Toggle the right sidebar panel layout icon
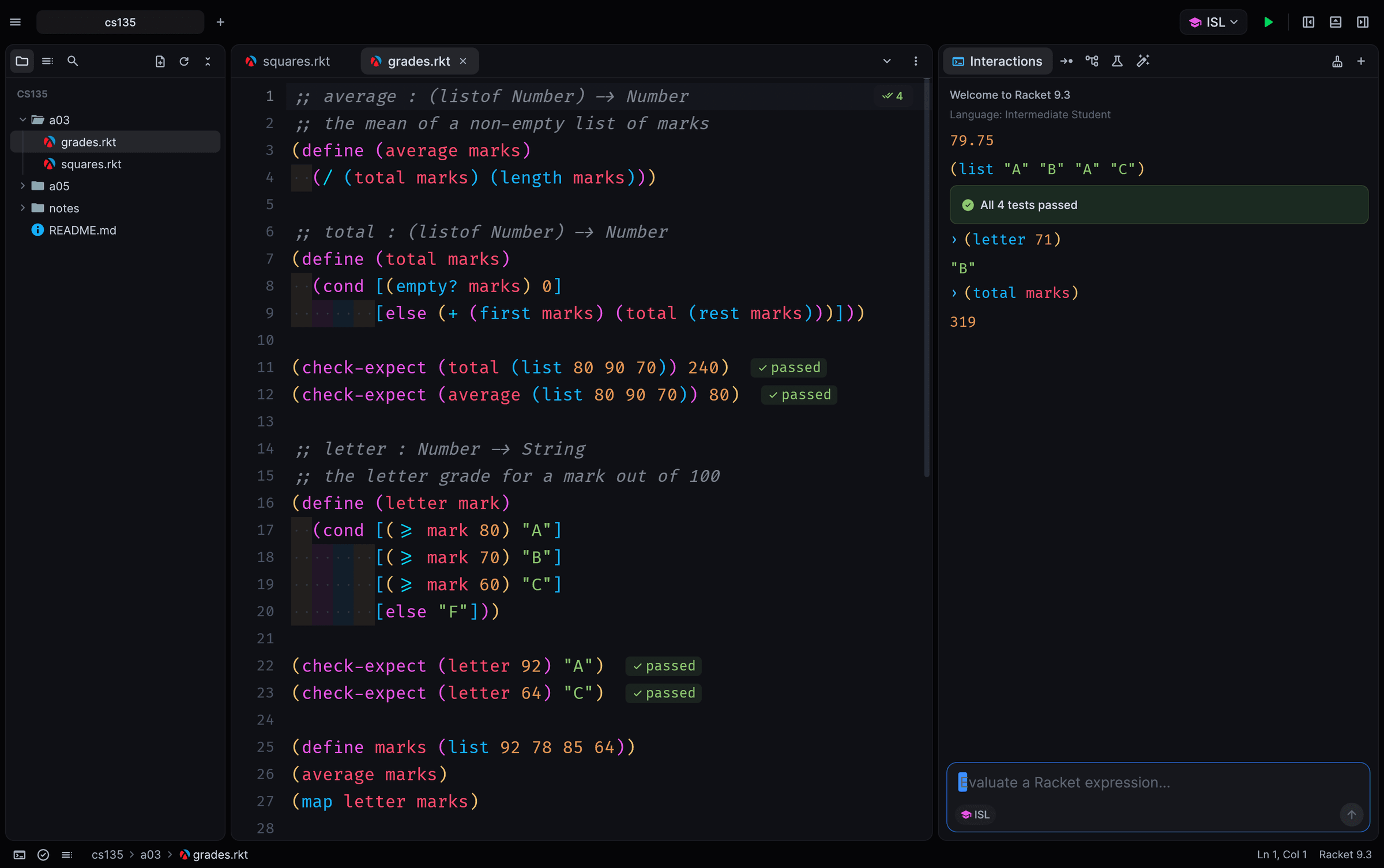Viewport: 1384px width, 868px height. 1363,22
